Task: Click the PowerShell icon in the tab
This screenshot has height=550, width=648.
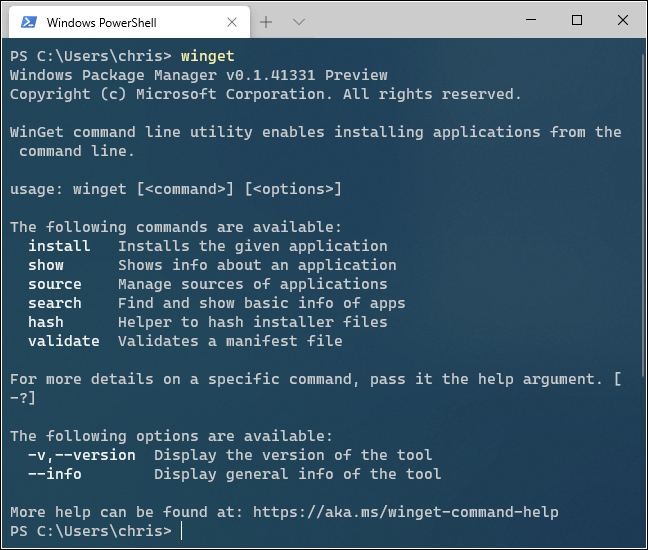Action: coord(29,21)
